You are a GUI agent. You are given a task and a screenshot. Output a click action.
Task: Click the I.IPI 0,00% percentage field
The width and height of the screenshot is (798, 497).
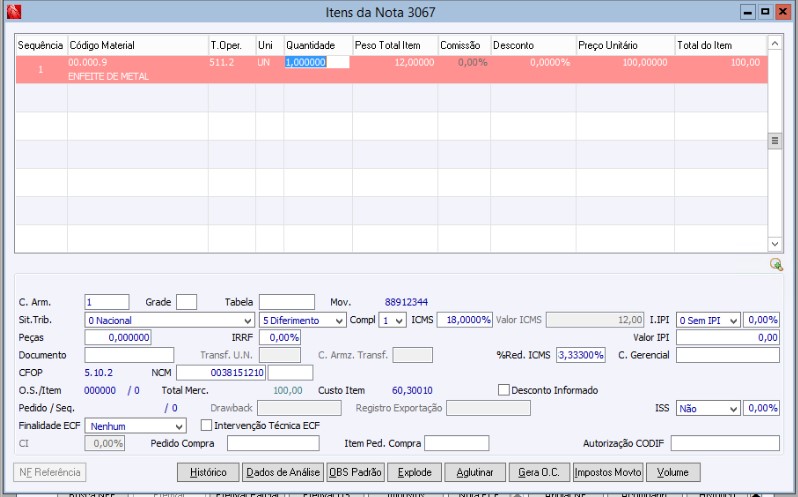[761, 320]
